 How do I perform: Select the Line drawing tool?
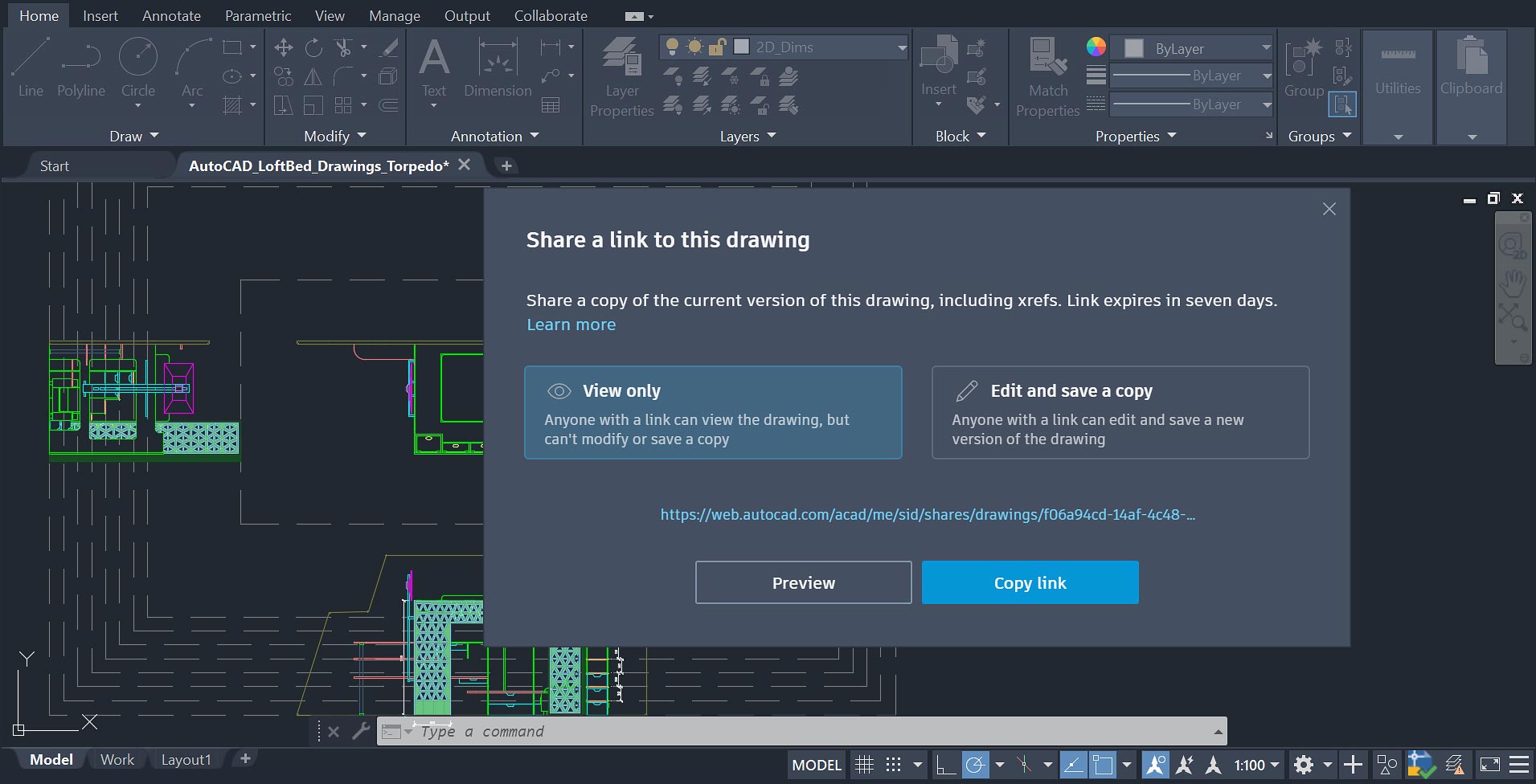click(31, 67)
